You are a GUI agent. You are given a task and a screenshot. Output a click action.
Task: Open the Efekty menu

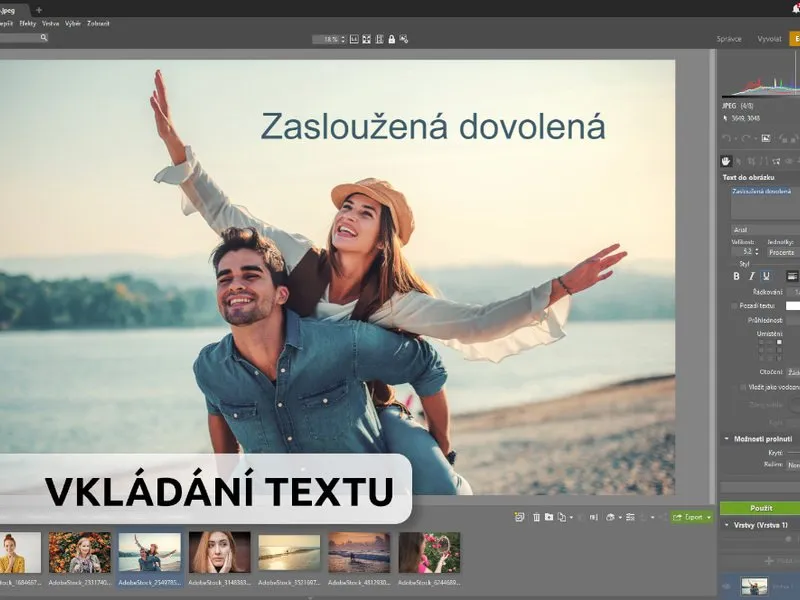[28, 23]
